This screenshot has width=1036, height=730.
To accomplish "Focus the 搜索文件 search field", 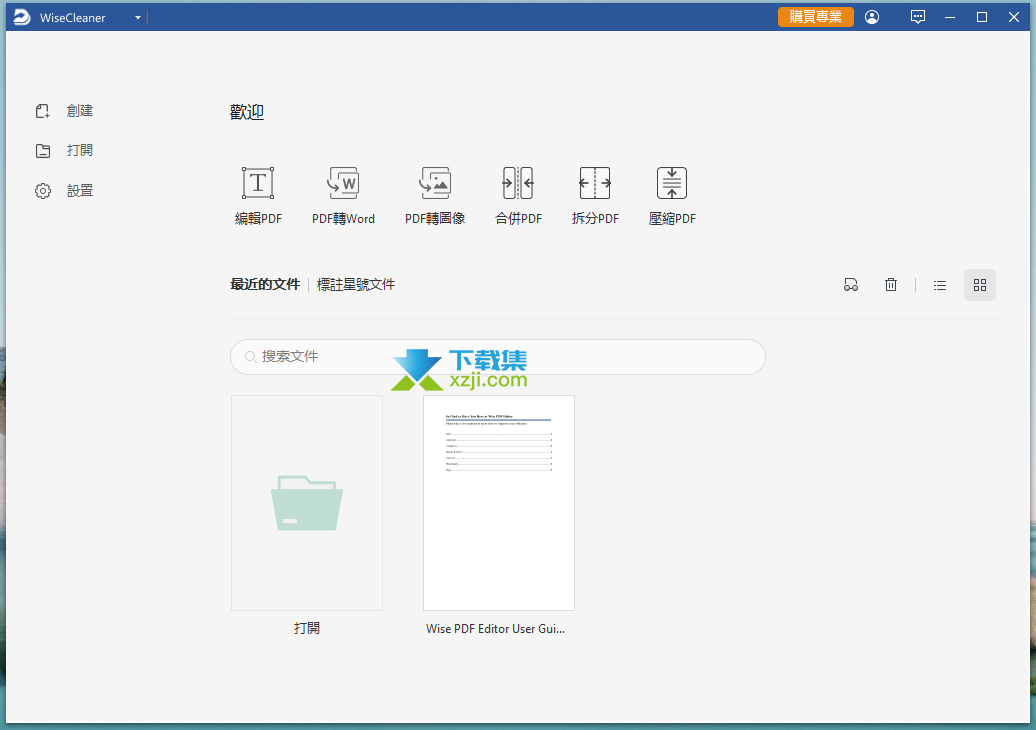I will 498,357.
